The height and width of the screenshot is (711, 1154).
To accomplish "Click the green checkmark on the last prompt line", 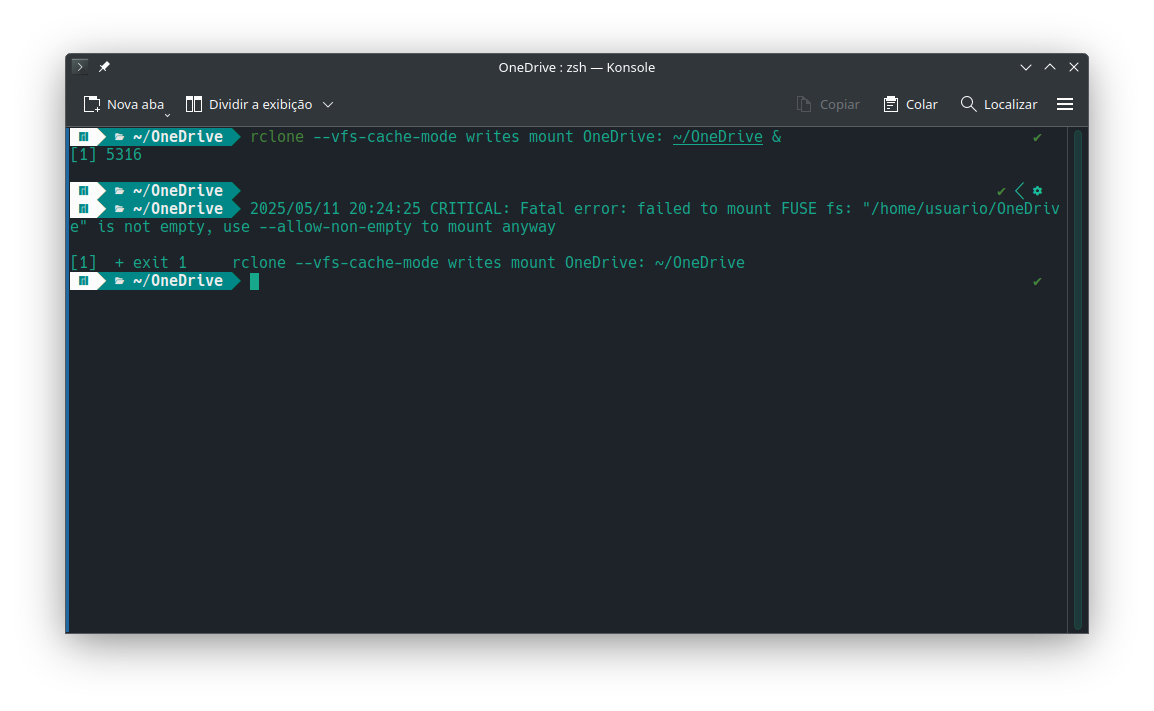I will click(1037, 282).
